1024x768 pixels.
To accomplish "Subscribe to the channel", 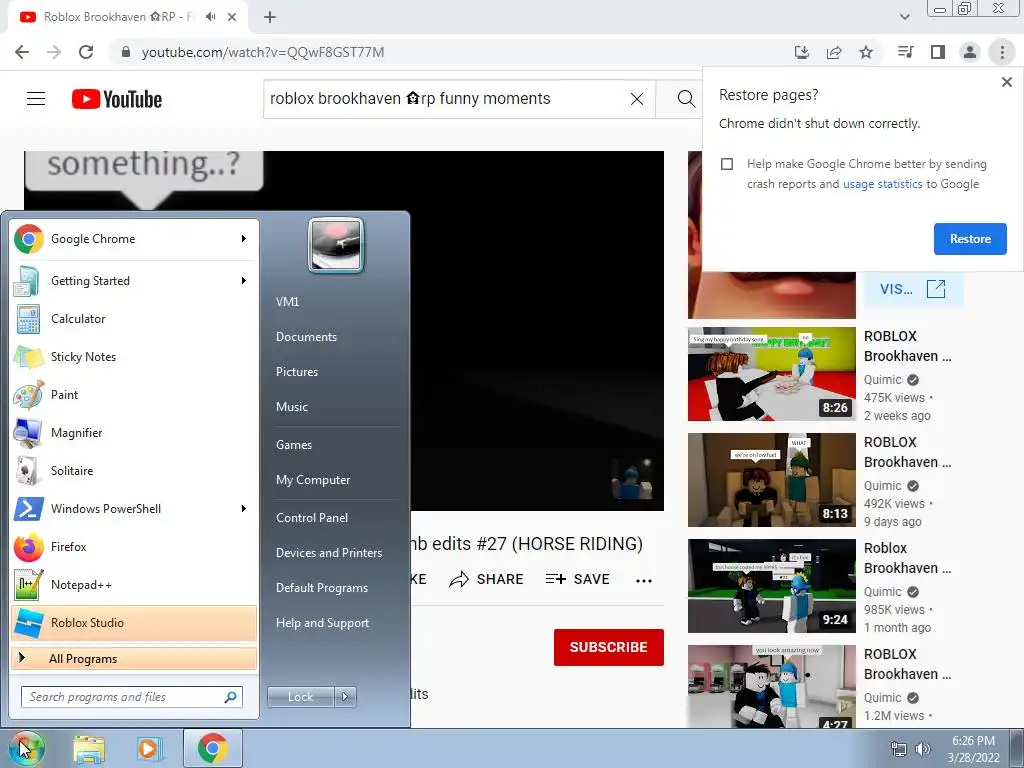I will (x=609, y=647).
